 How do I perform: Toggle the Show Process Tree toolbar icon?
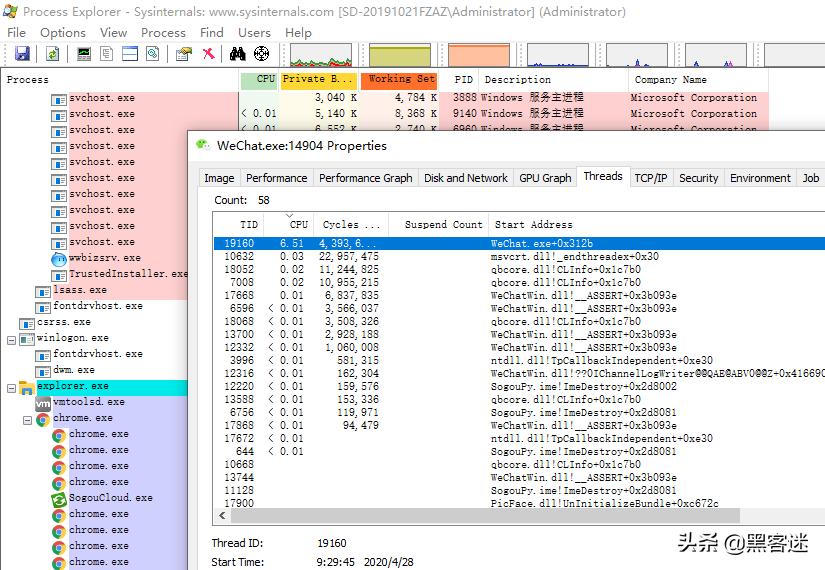click(x=107, y=53)
